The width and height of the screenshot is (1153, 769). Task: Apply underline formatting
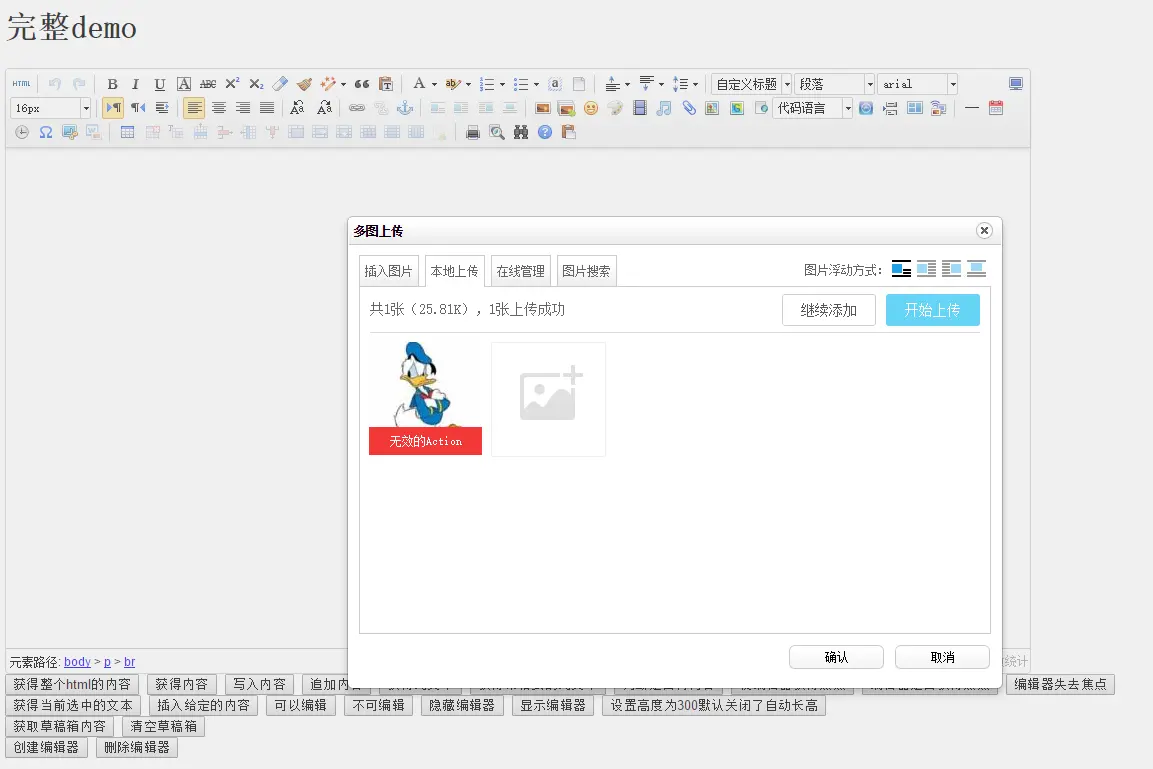point(160,84)
